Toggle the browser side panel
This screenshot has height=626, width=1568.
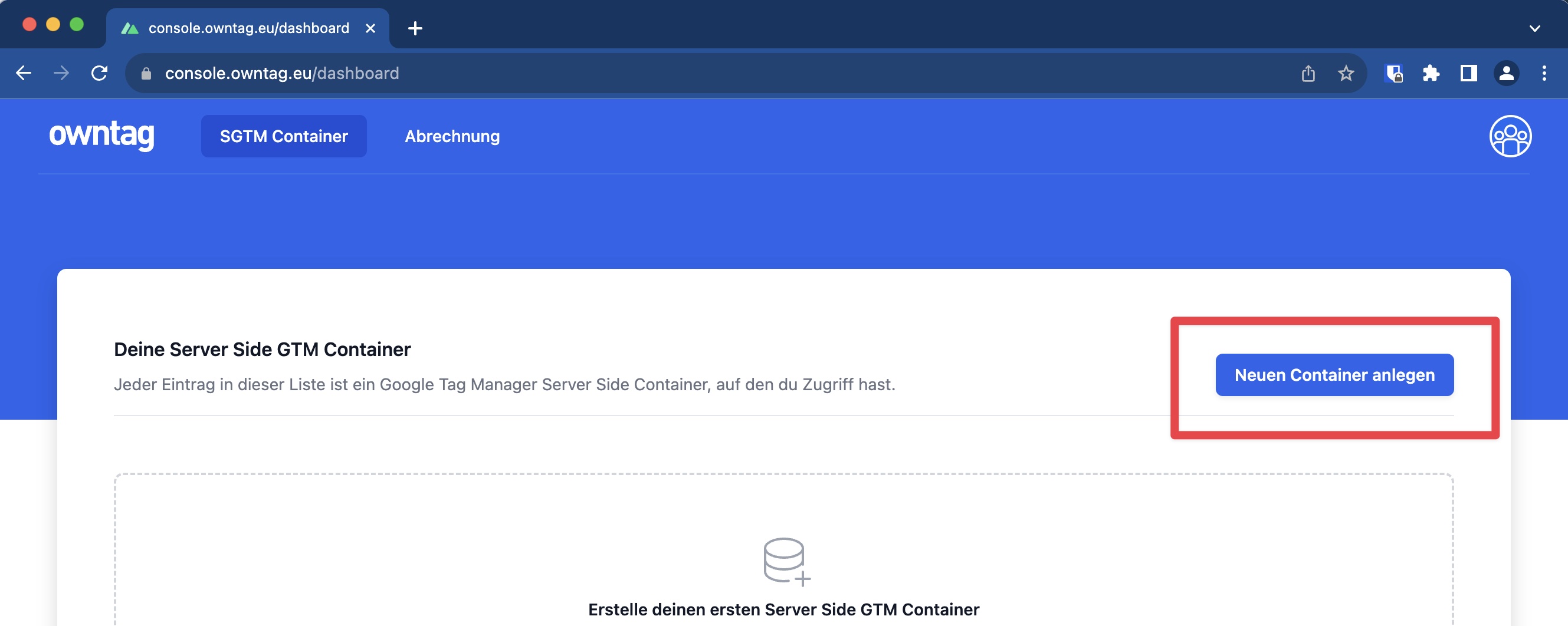(x=1468, y=74)
